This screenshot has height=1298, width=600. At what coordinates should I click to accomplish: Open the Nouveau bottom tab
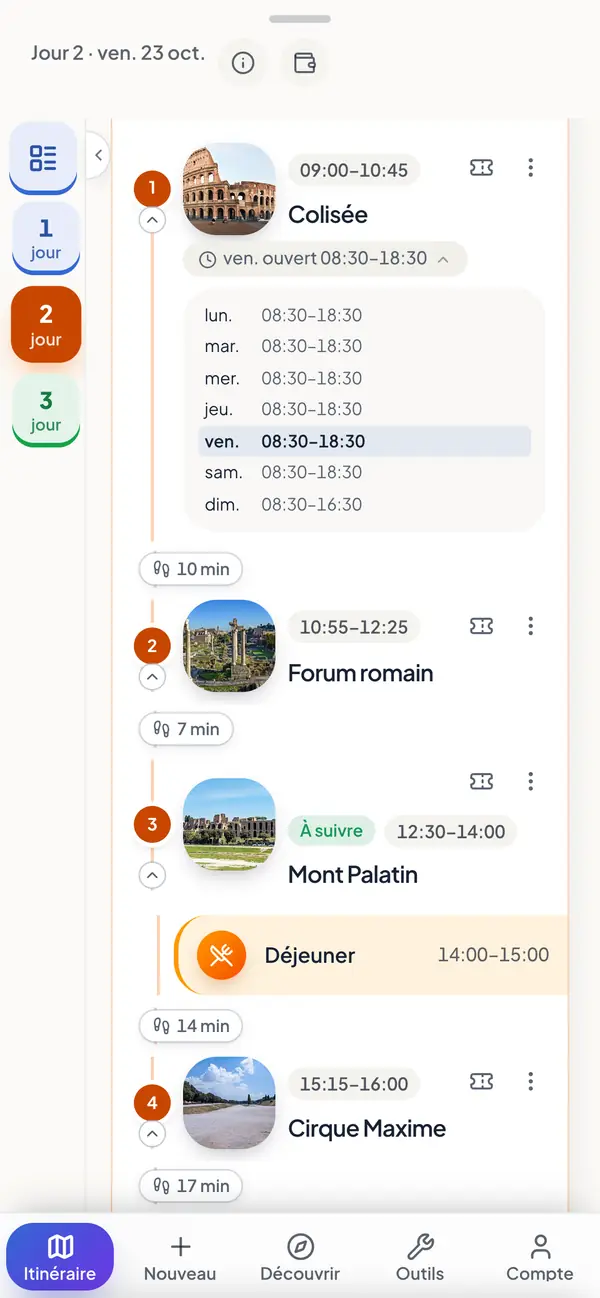pyautogui.click(x=180, y=1257)
